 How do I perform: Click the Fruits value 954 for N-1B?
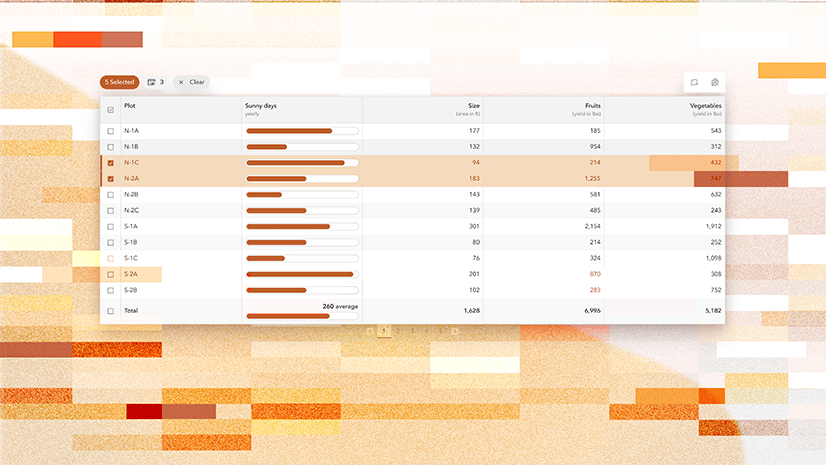pos(595,146)
